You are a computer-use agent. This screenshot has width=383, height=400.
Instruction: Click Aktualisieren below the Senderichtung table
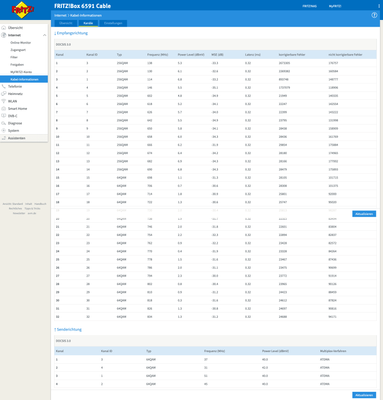tap(364, 395)
